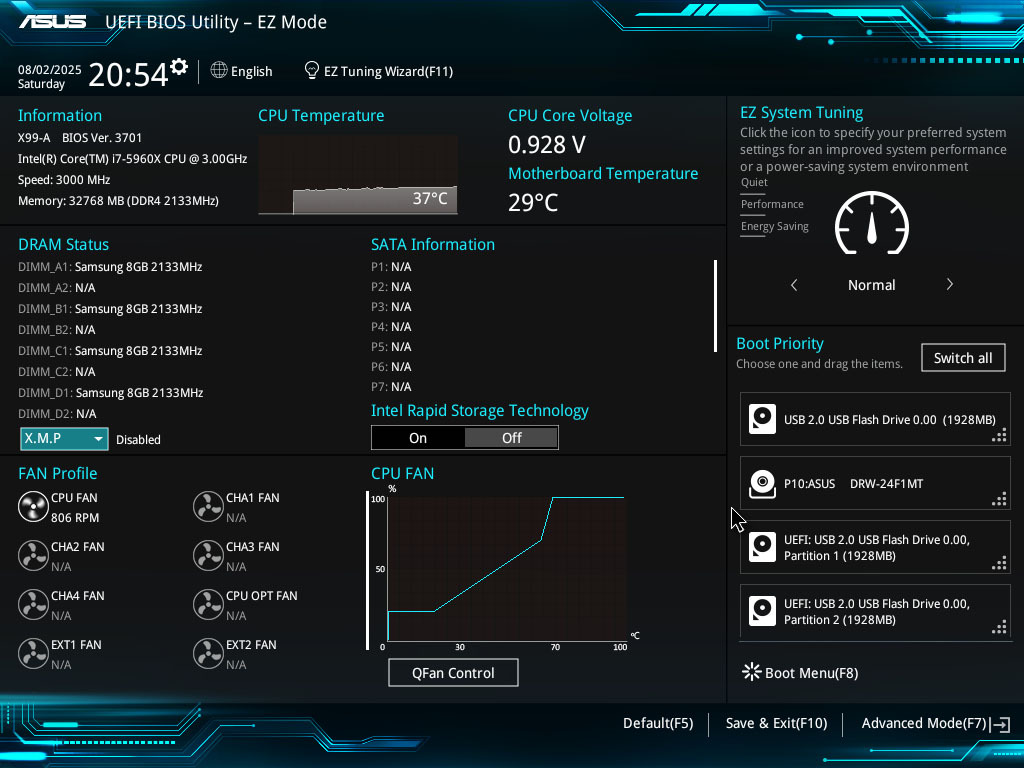Click the 08/02/2025 date text

coord(50,69)
